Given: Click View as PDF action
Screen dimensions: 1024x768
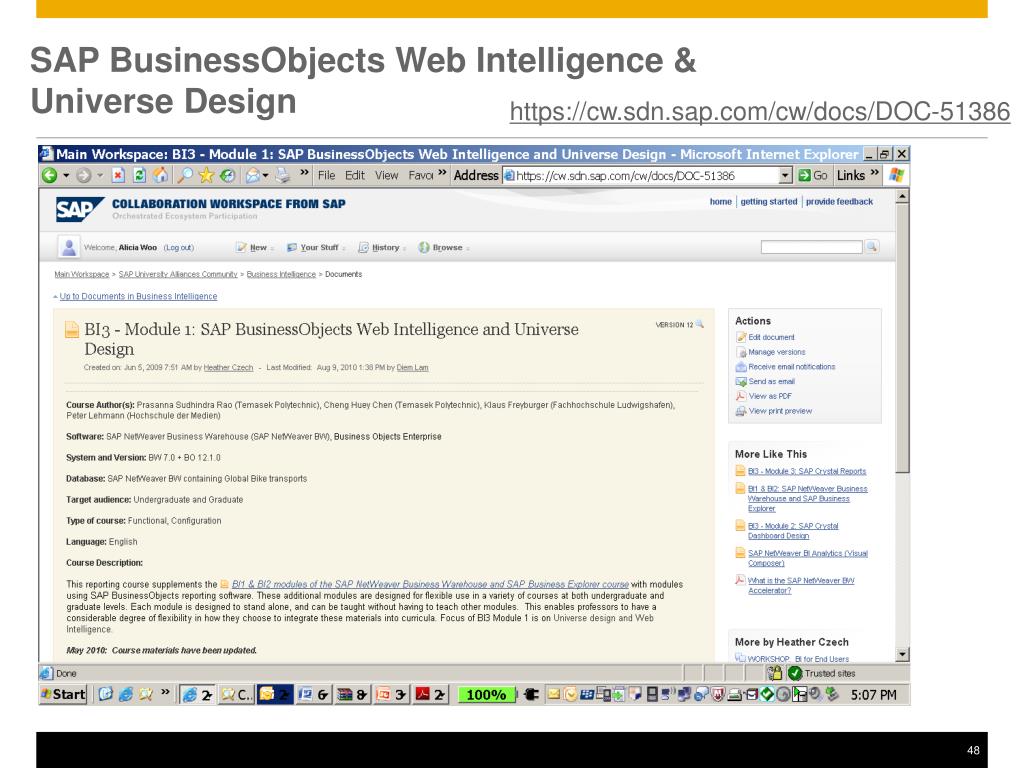Looking at the screenshot, I should click(770, 396).
